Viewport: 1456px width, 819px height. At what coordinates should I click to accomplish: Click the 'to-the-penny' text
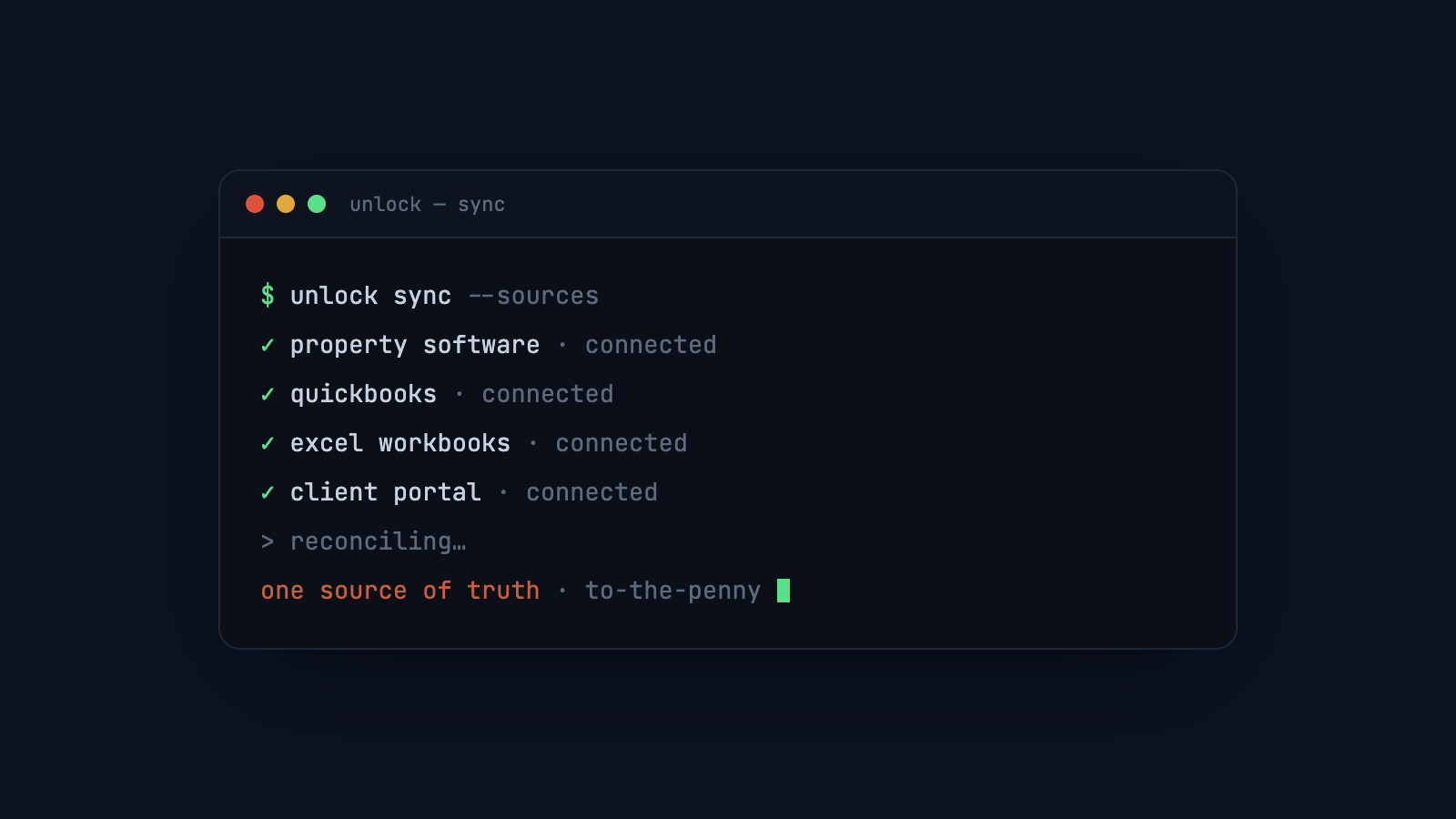(672, 591)
